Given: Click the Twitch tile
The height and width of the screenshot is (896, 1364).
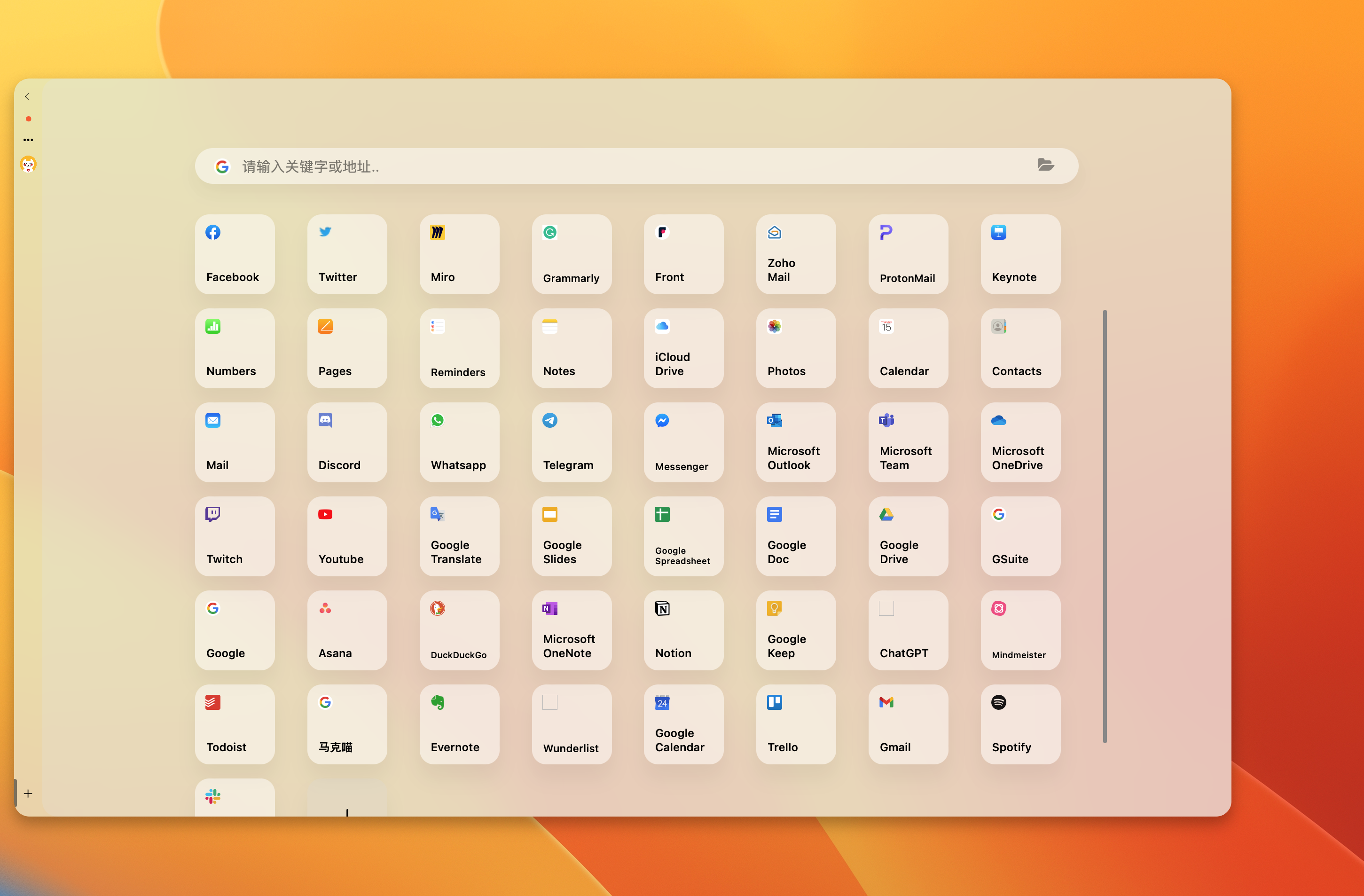Looking at the screenshot, I should 235,535.
